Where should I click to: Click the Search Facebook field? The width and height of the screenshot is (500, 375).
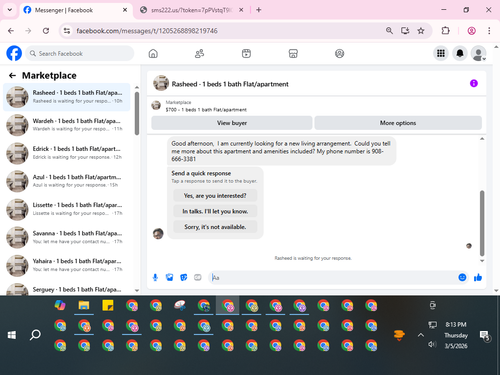(x=80, y=53)
